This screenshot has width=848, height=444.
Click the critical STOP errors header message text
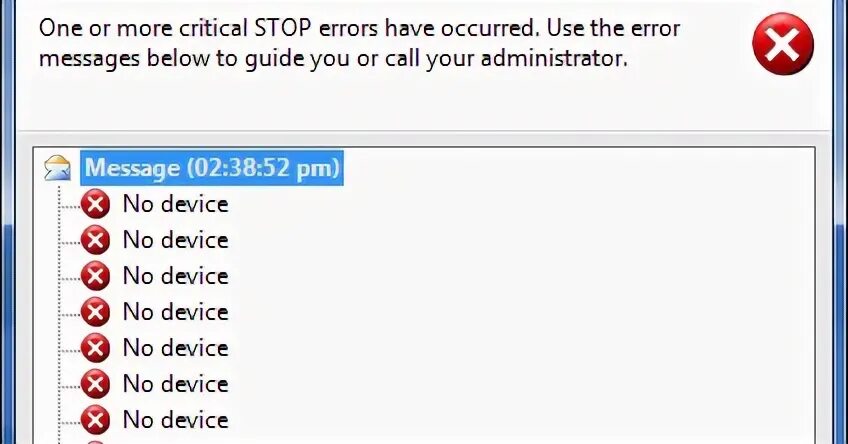359,44
